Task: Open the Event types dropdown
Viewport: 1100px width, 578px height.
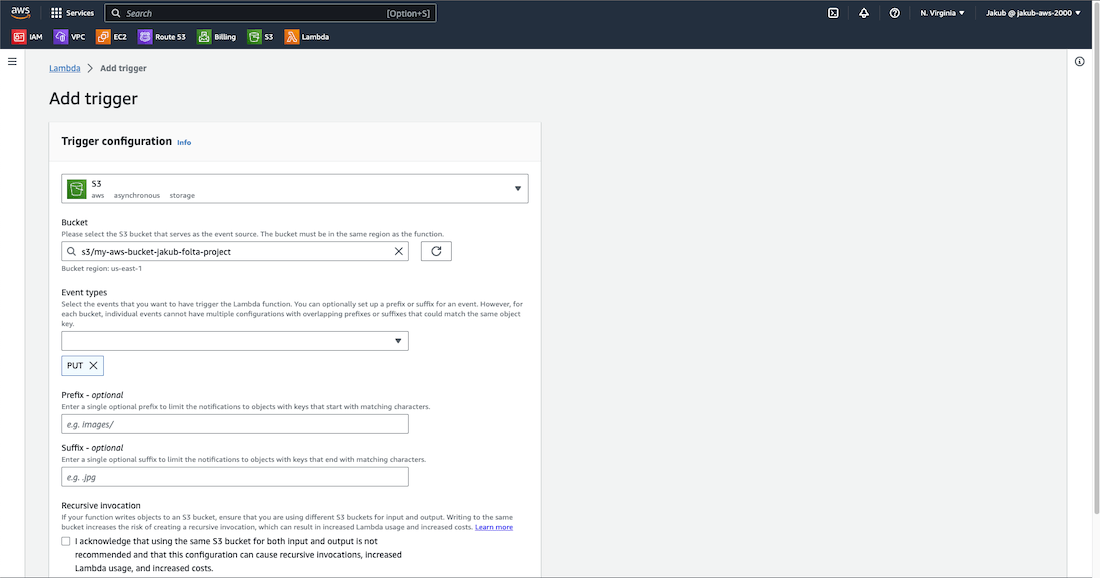Action: click(x=235, y=341)
